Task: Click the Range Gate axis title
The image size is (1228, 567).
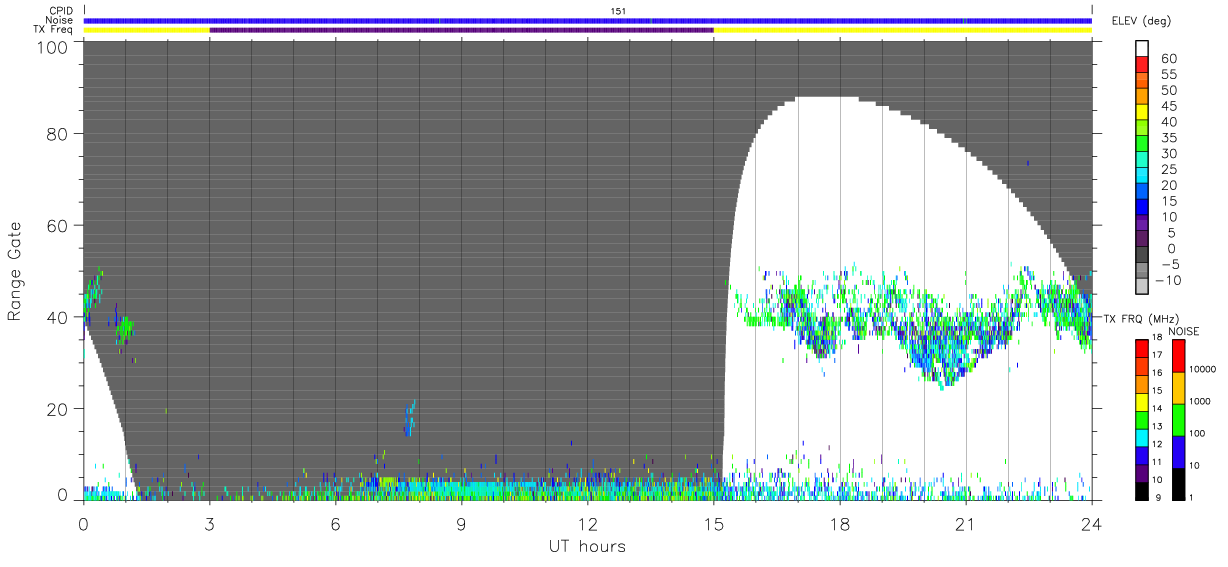Action: click(x=15, y=270)
